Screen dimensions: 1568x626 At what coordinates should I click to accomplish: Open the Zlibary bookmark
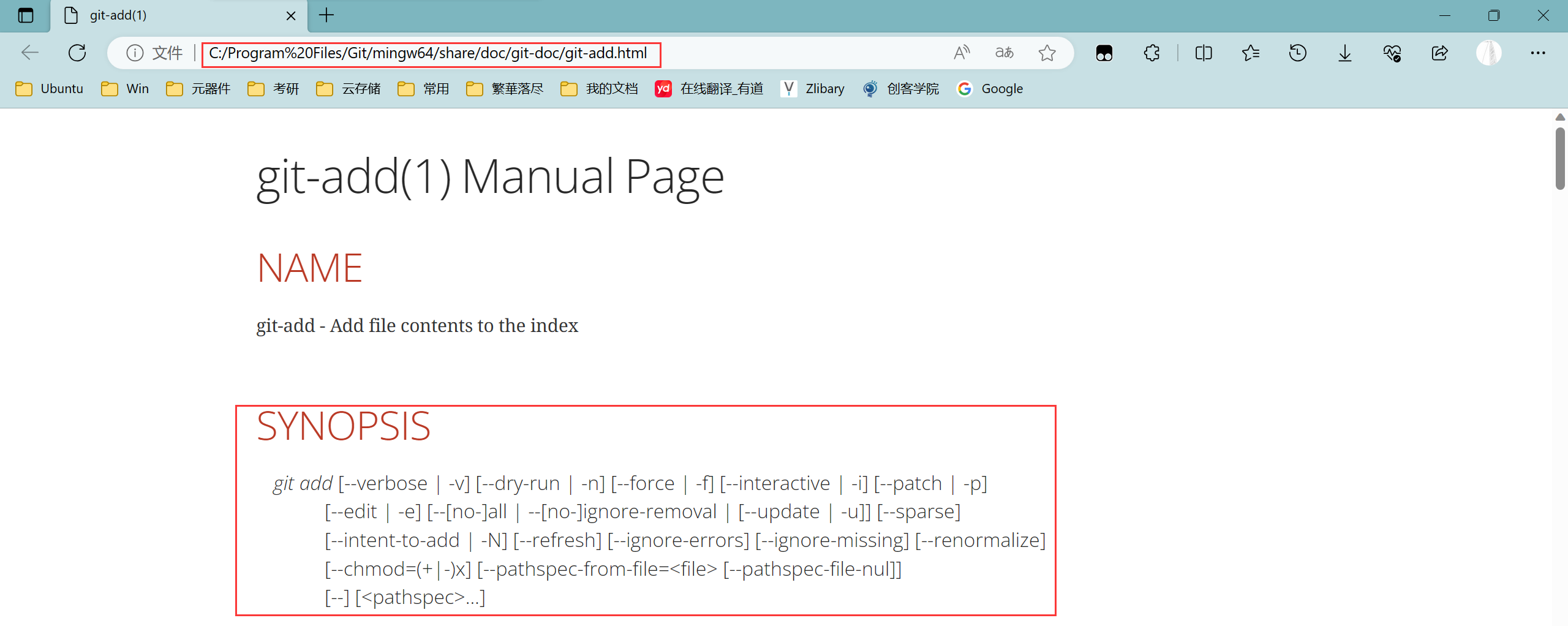[813, 89]
